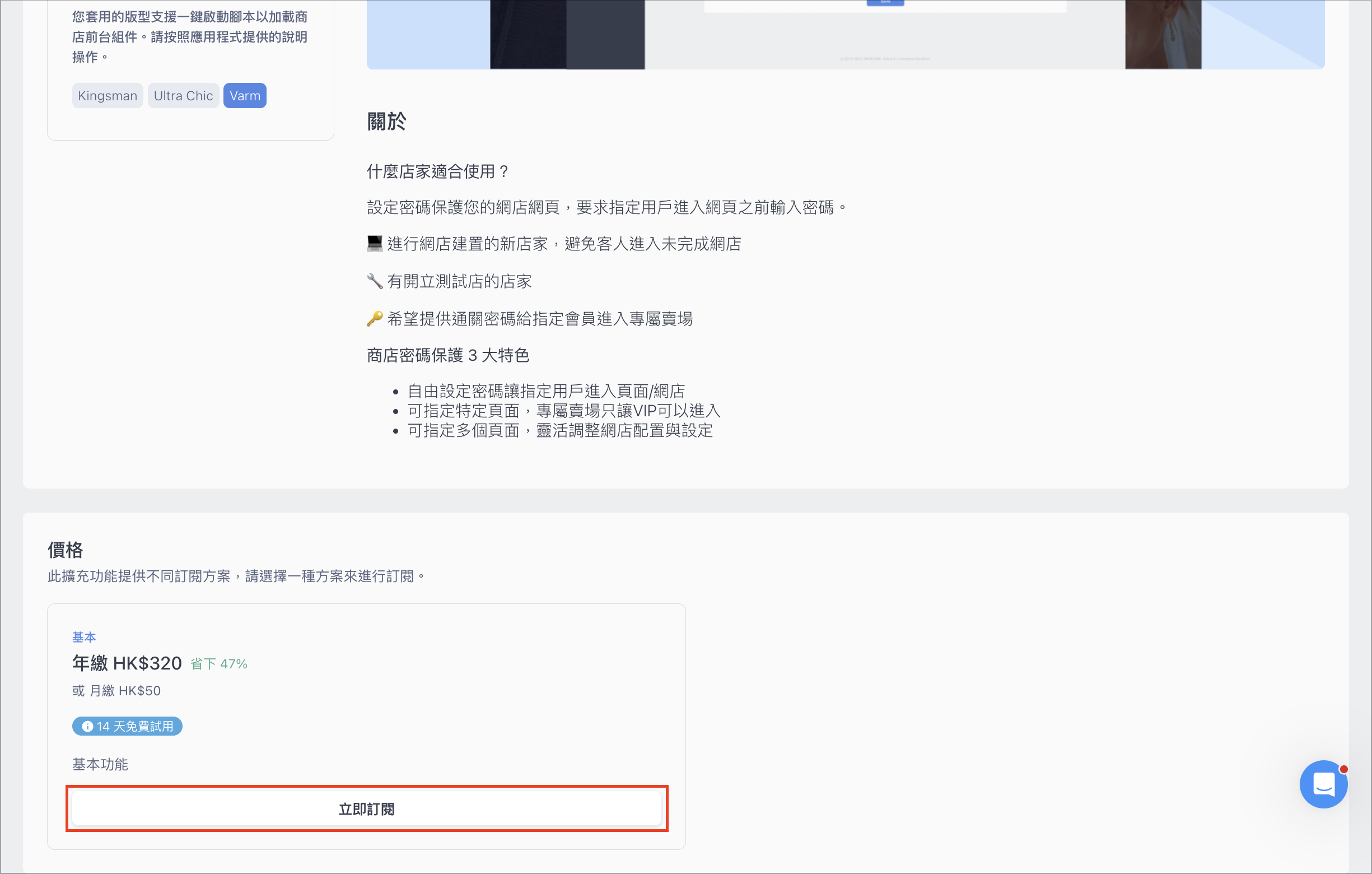Screen dimensions: 1372x874
Task: Click the app preview screenshot thumbnail
Action: pyautogui.click(x=846, y=34)
